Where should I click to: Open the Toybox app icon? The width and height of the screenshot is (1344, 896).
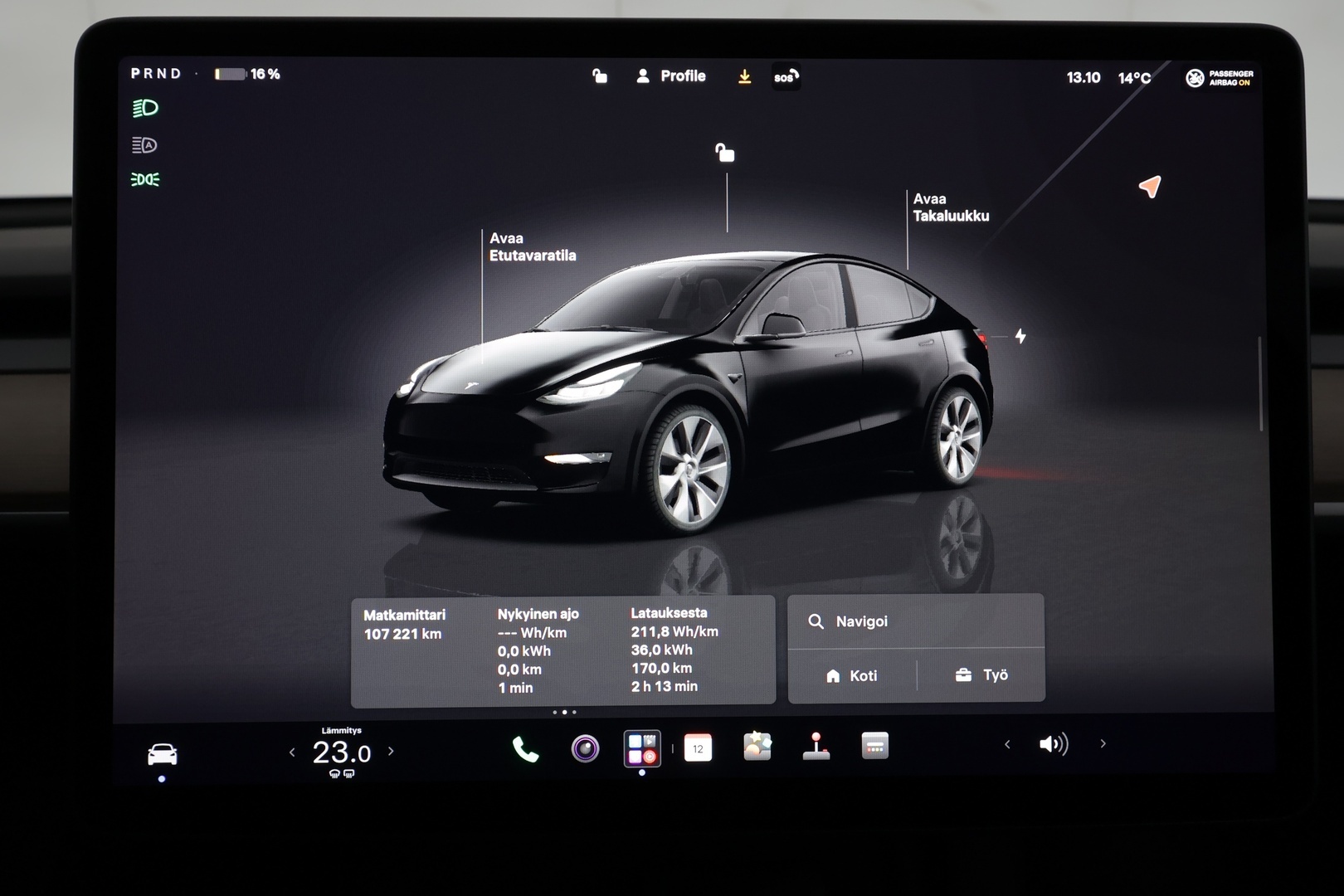point(757,746)
